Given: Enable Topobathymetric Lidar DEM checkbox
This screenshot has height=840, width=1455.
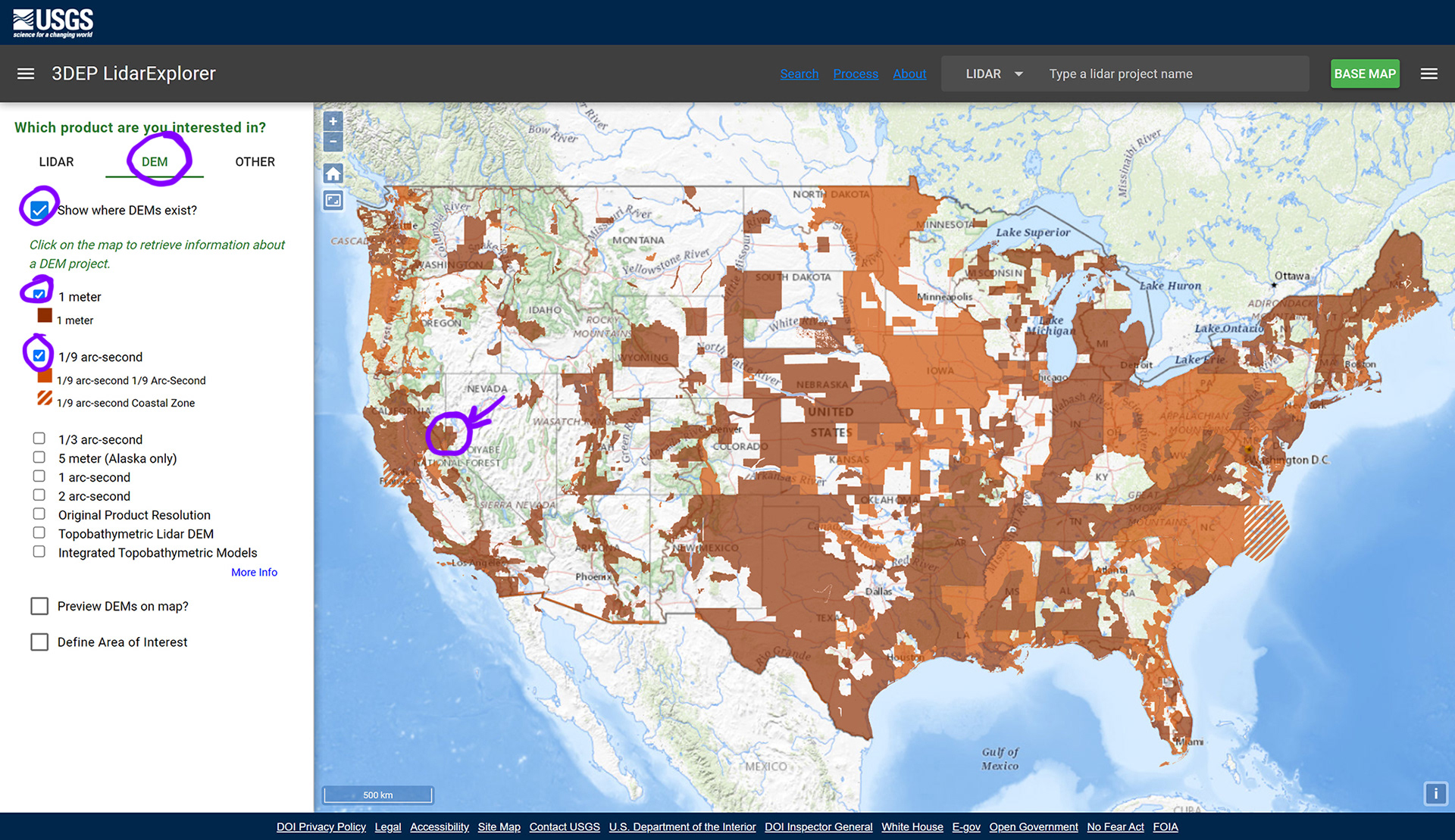Looking at the screenshot, I should click(39, 533).
